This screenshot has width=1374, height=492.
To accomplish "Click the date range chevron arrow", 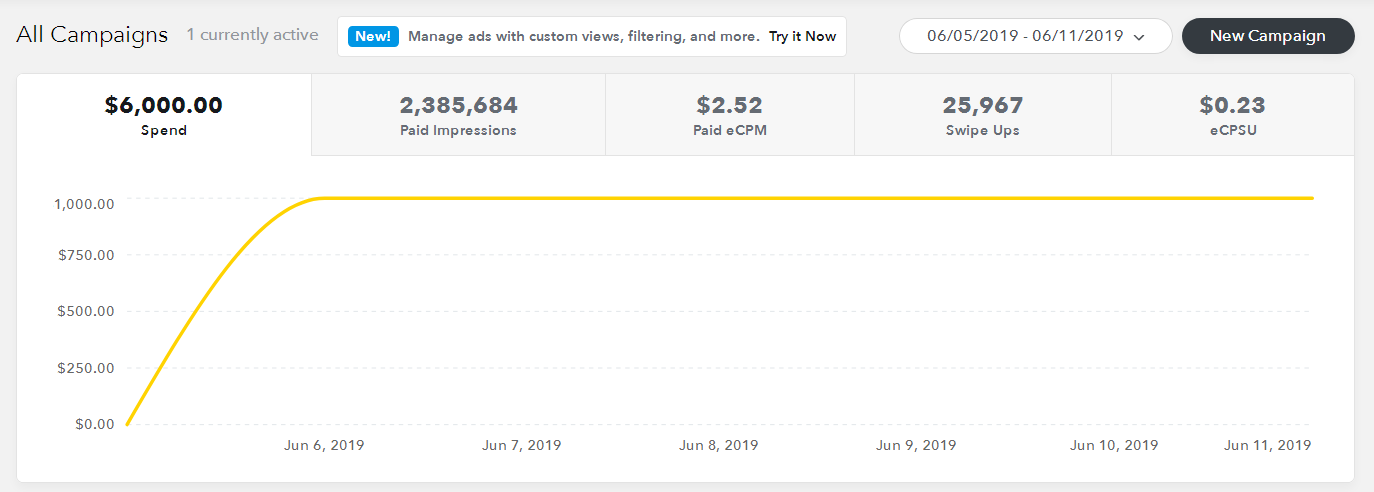I will 1139,37.
